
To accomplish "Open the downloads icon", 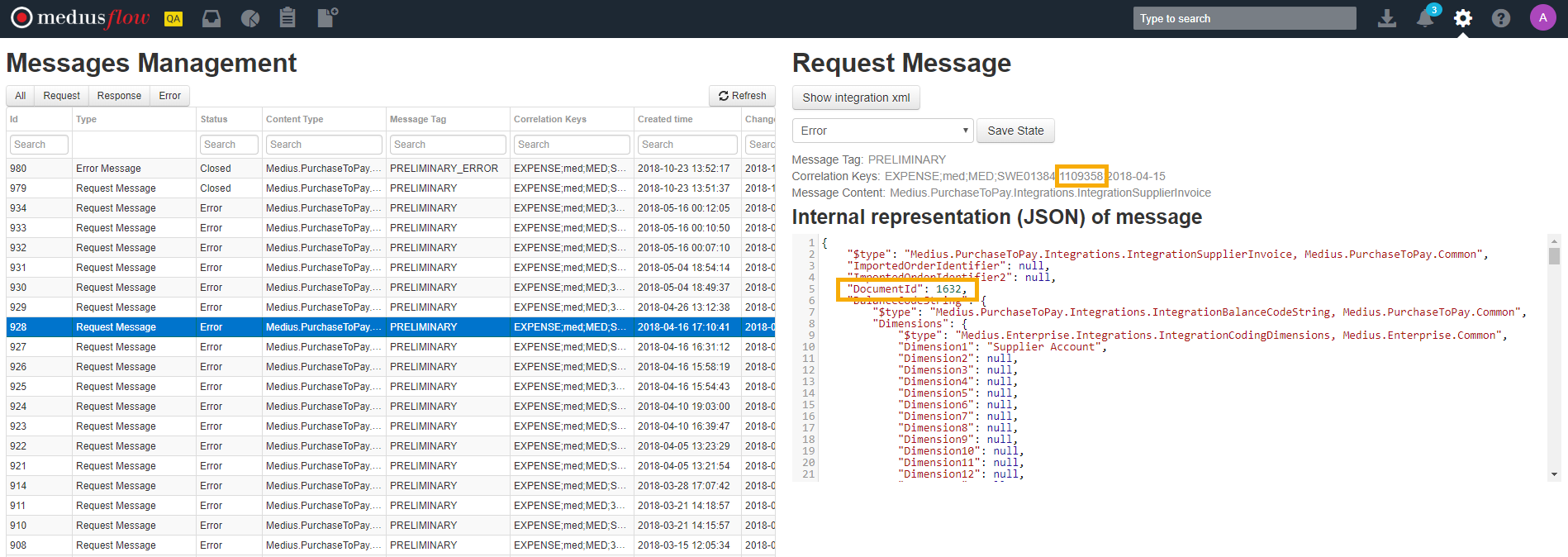I will (1387, 18).
